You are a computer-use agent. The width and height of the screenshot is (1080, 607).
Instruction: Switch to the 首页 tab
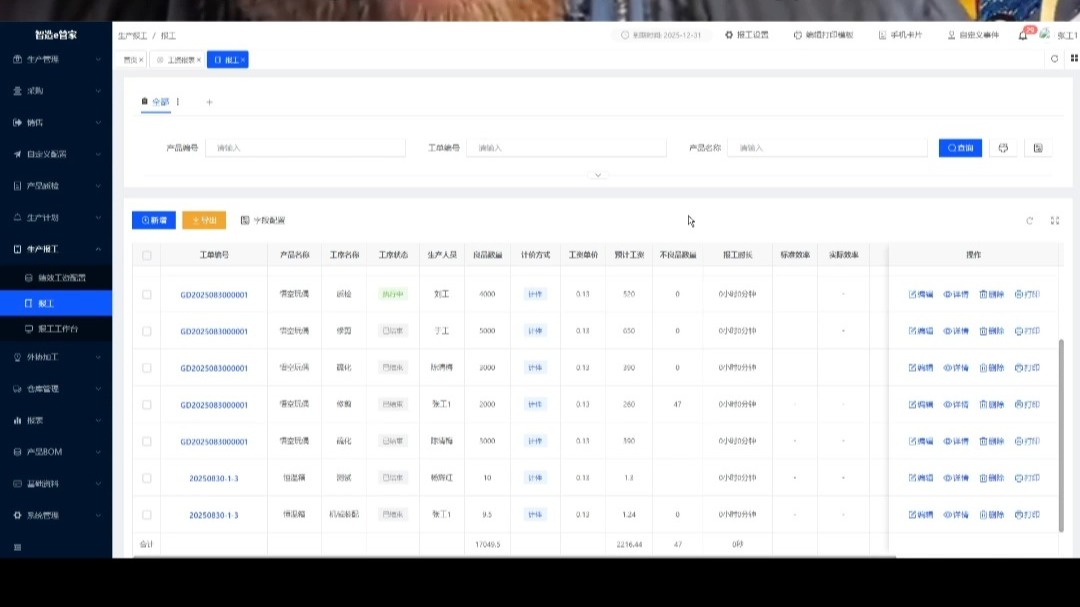coord(129,60)
